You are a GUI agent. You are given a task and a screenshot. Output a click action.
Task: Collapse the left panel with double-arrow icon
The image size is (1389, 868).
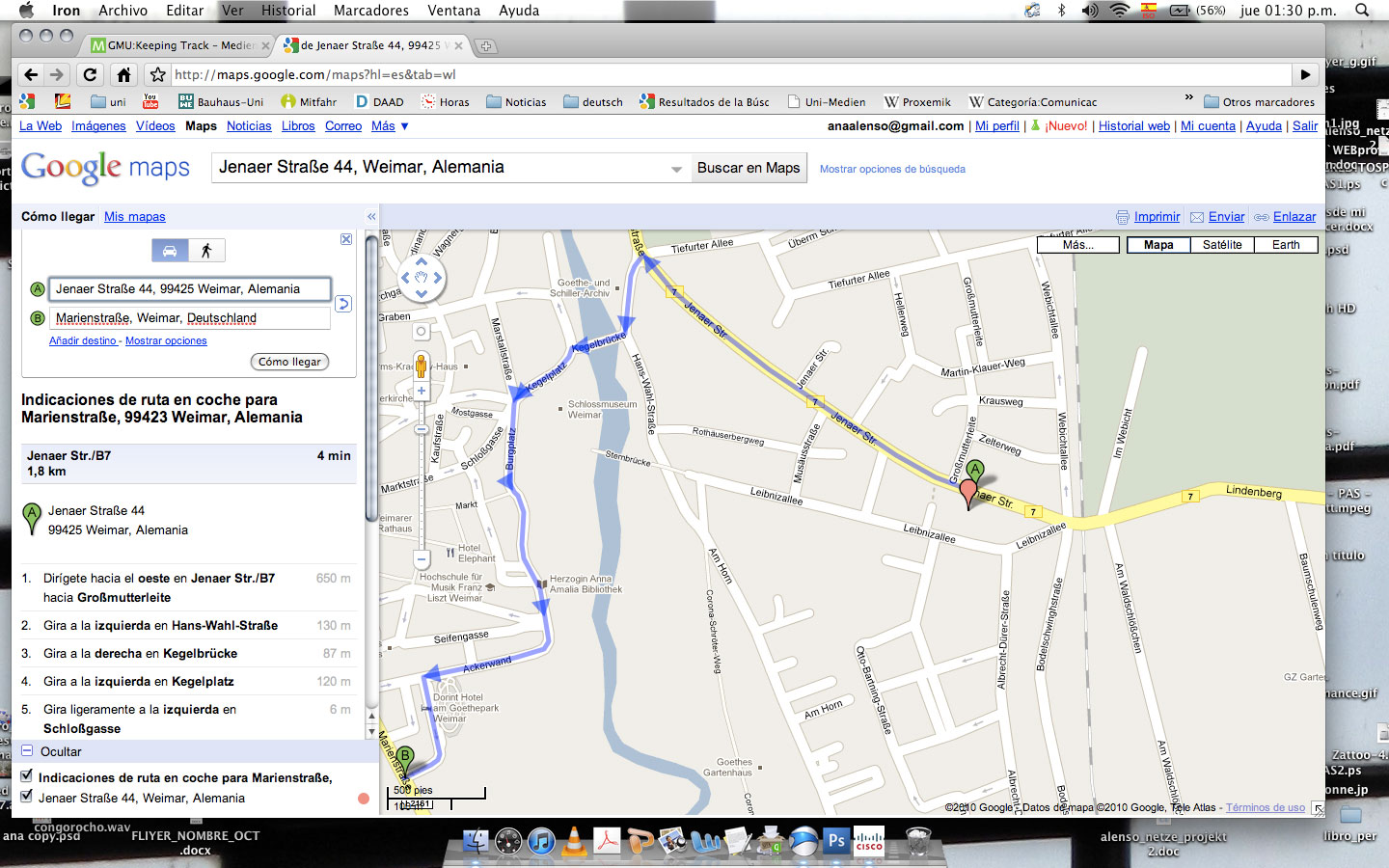click(x=371, y=217)
